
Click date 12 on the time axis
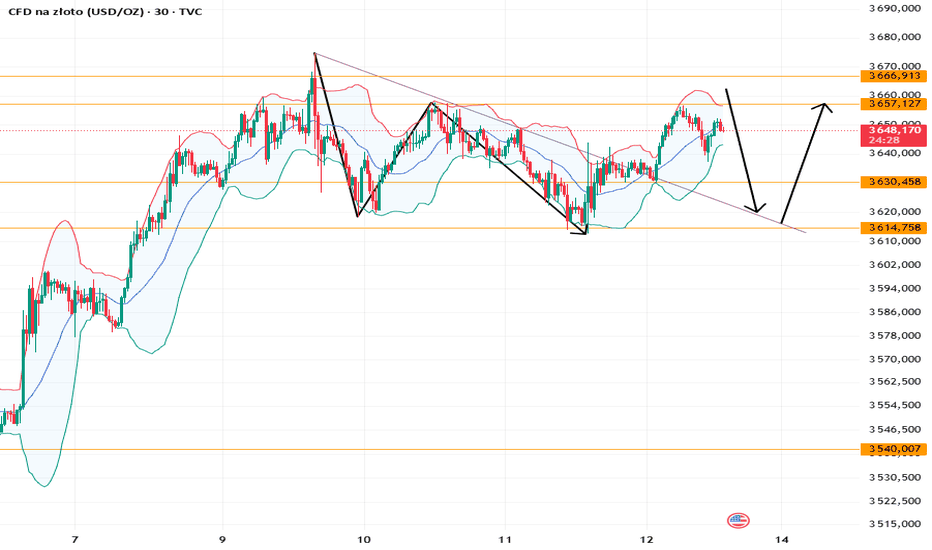tap(646, 540)
